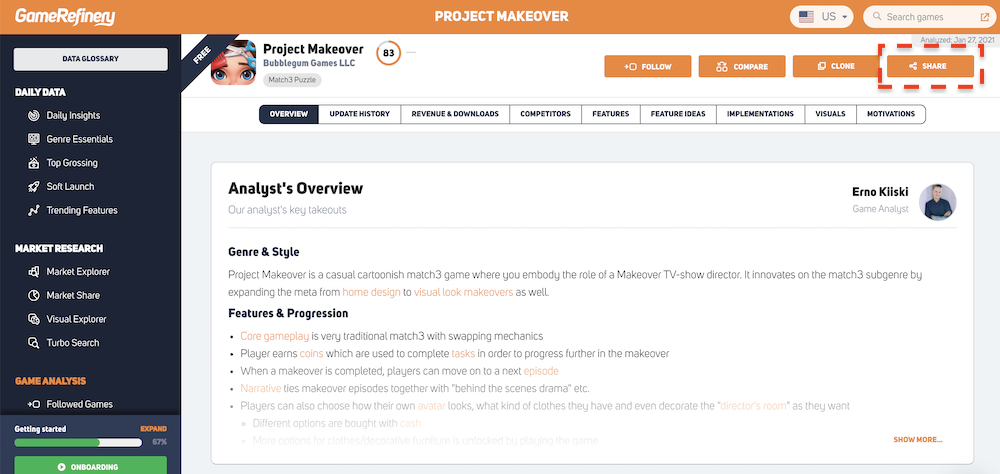Open the Feature Ideas tab

click(x=678, y=114)
